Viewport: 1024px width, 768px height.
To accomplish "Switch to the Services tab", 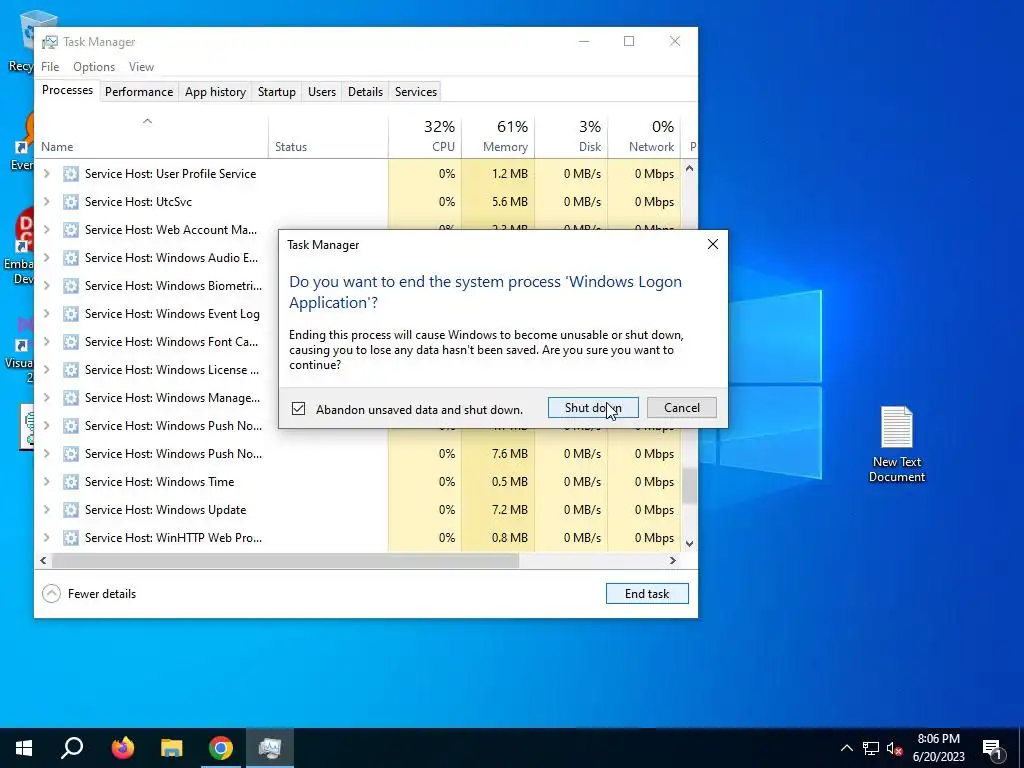I will coord(416,92).
